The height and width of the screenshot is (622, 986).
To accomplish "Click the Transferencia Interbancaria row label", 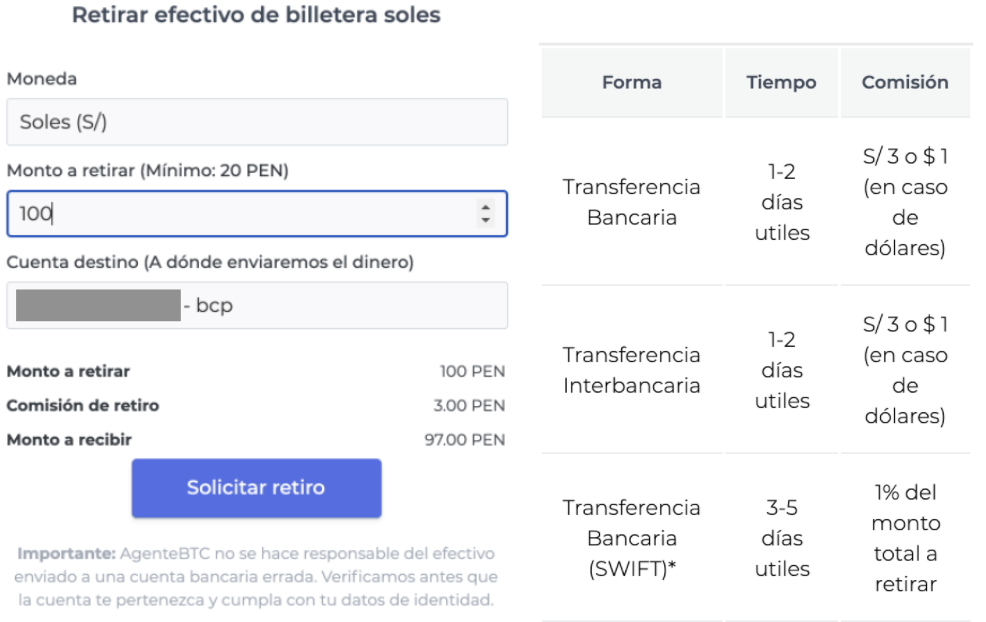I will [x=631, y=370].
